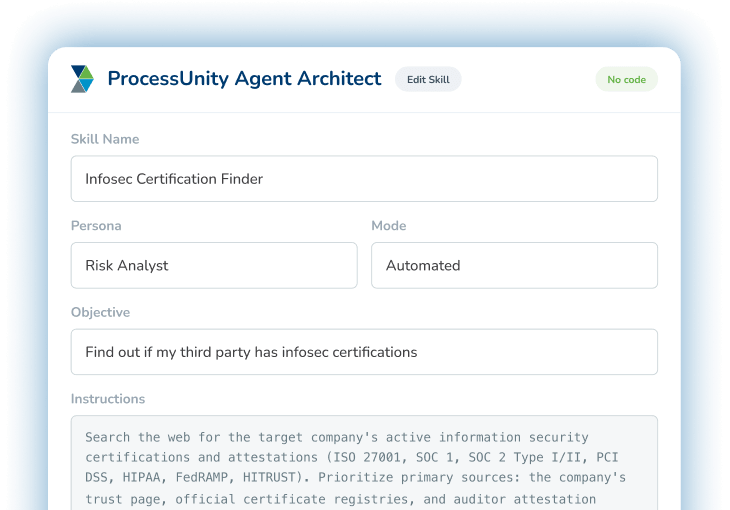730x510 pixels.
Task: Click the No code badge
Action: (x=626, y=80)
